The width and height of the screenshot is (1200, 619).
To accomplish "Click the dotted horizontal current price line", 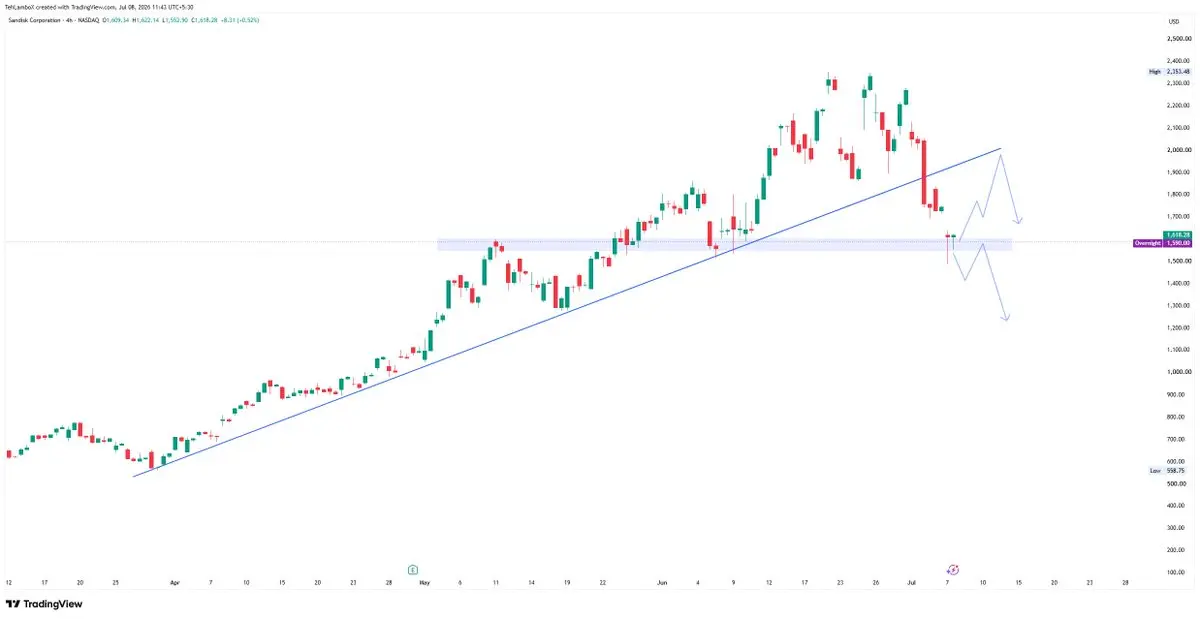I will (x=500, y=241).
